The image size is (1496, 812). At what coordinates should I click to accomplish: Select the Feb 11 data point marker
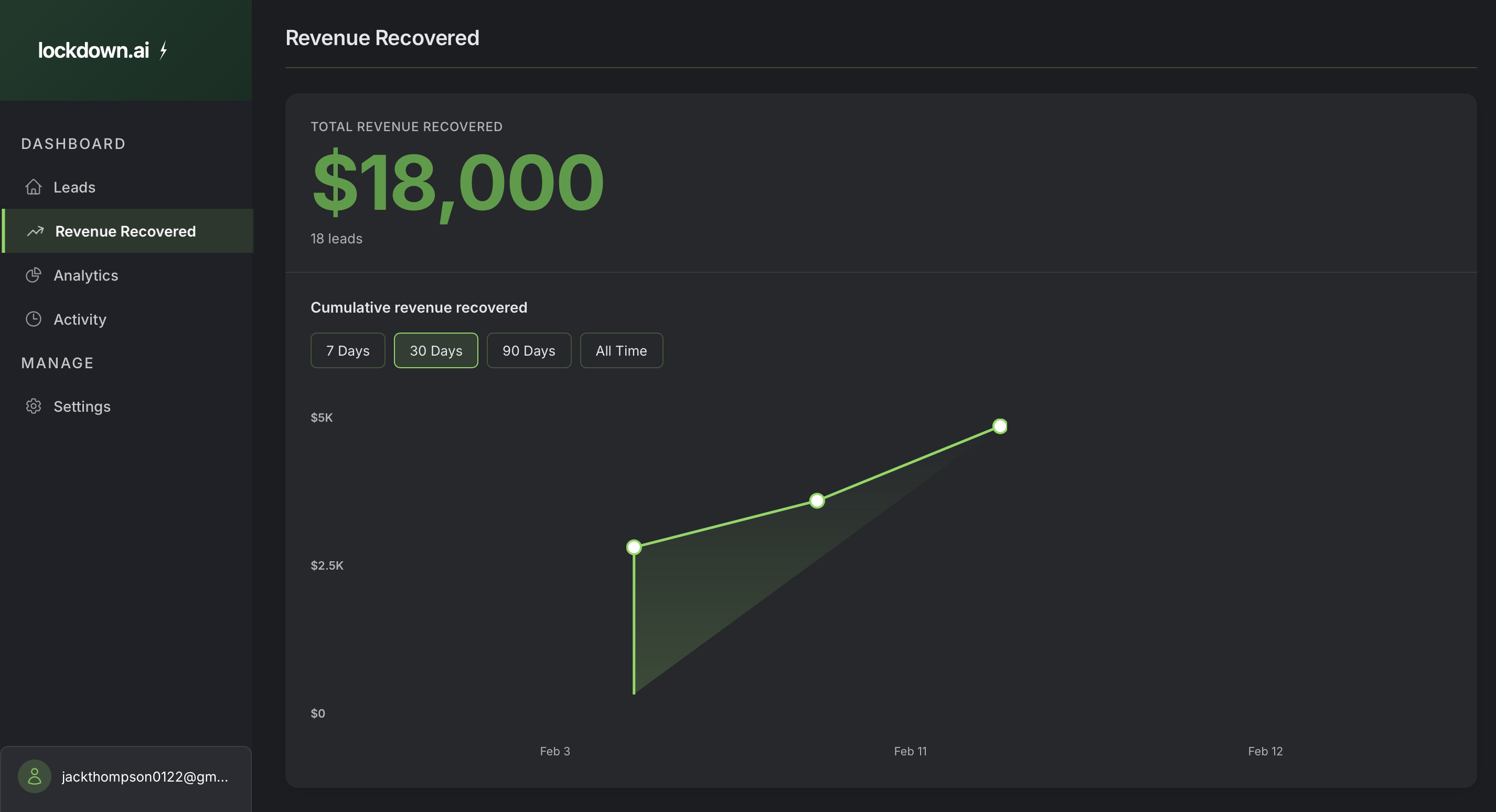[x=817, y=500]
